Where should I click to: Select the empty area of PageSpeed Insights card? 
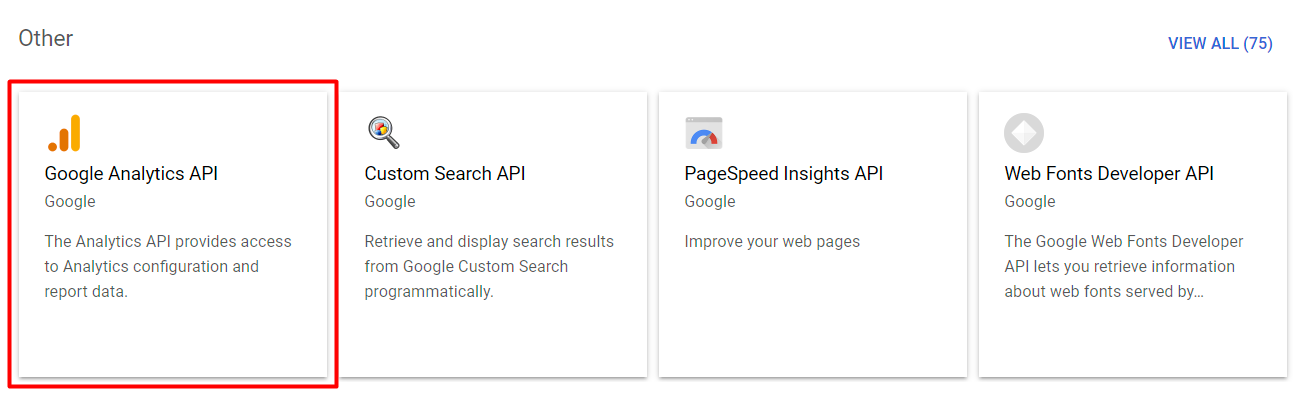(813, 315)
